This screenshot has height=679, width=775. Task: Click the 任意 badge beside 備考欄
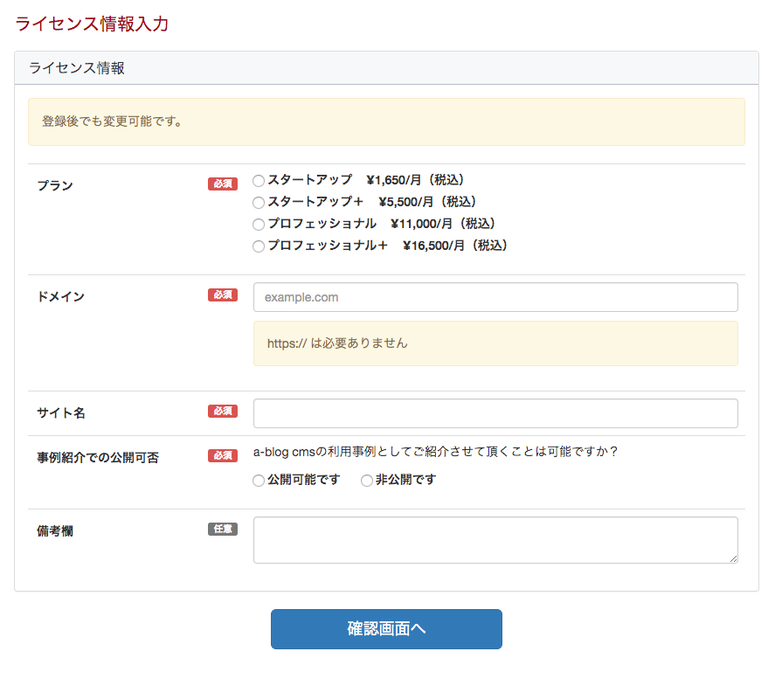222,529
